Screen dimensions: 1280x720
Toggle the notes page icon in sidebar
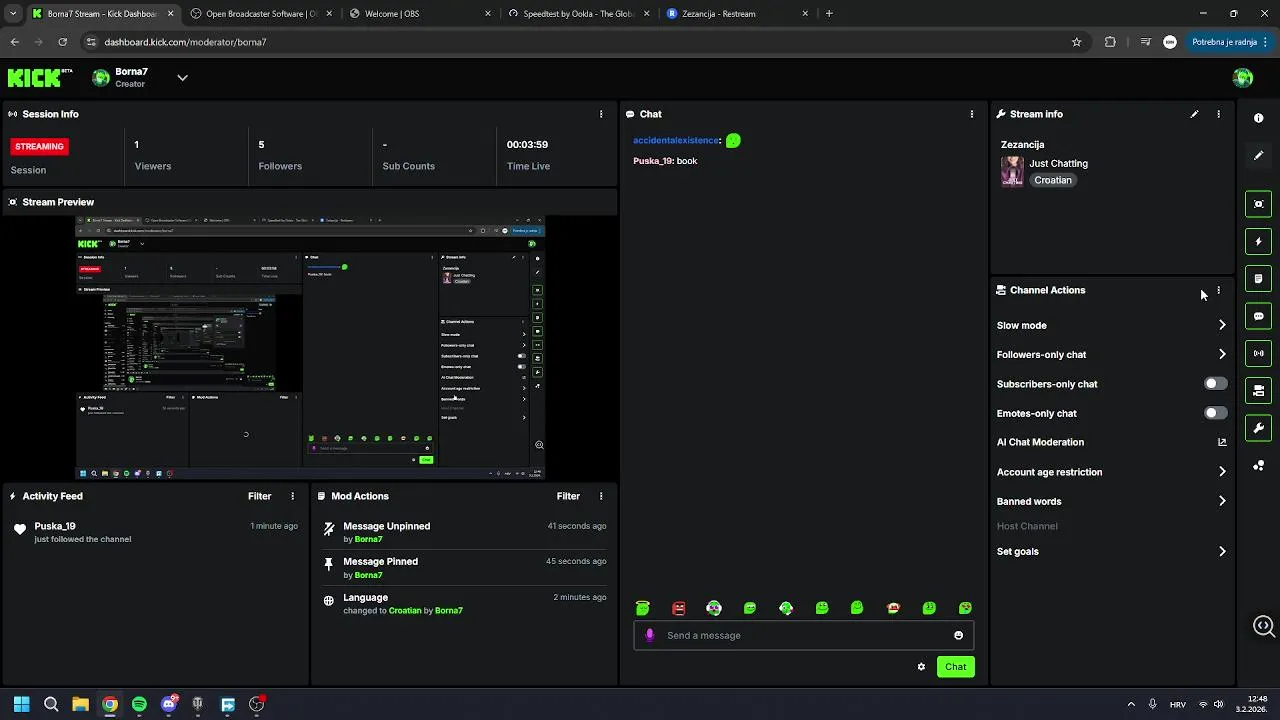[x=1258, y=279]
